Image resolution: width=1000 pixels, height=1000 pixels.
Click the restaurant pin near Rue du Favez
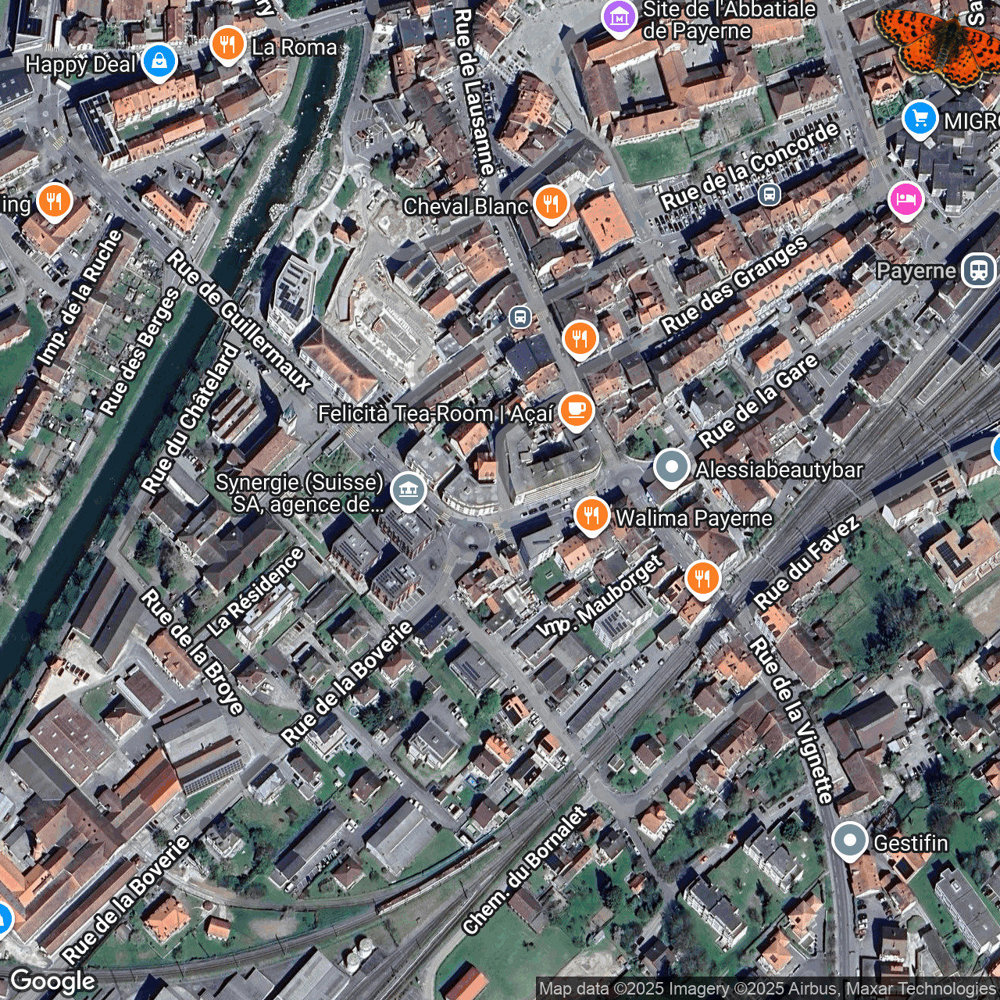703,578
